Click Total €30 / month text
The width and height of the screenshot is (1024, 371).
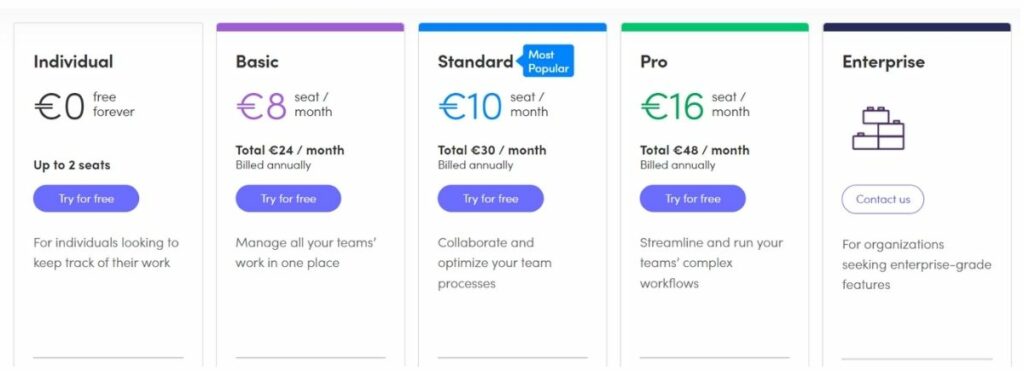point(492,150)
